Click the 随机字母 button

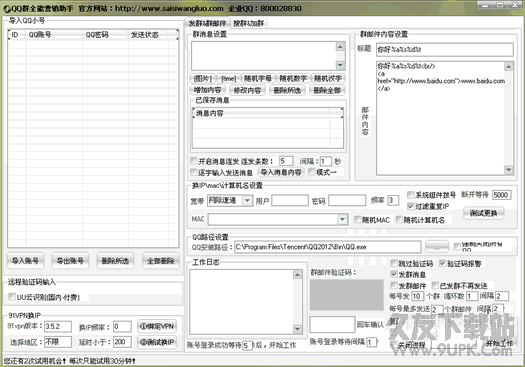click(258, 78)
